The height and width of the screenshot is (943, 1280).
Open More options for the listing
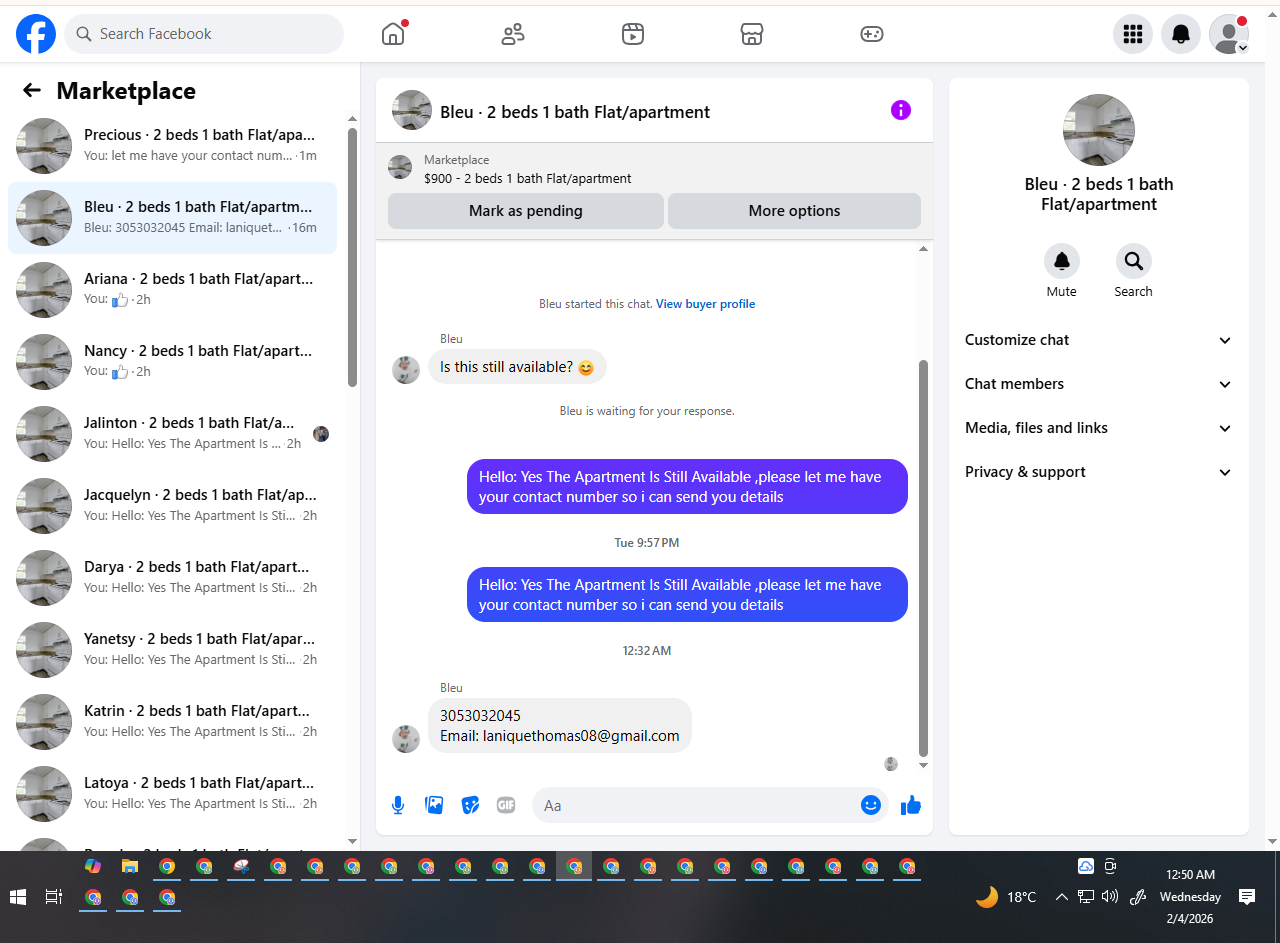794,211
